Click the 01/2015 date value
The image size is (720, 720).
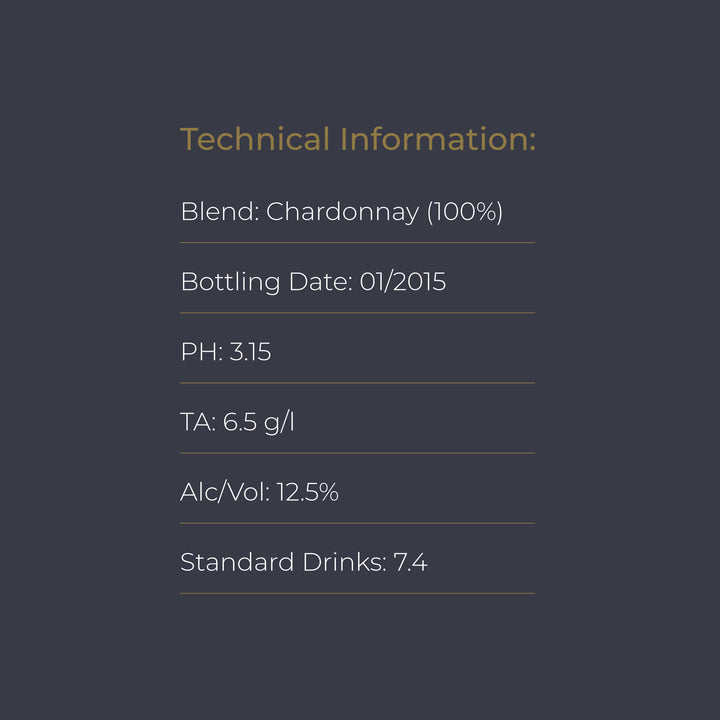pyautogui.click(x=403, y=281)
